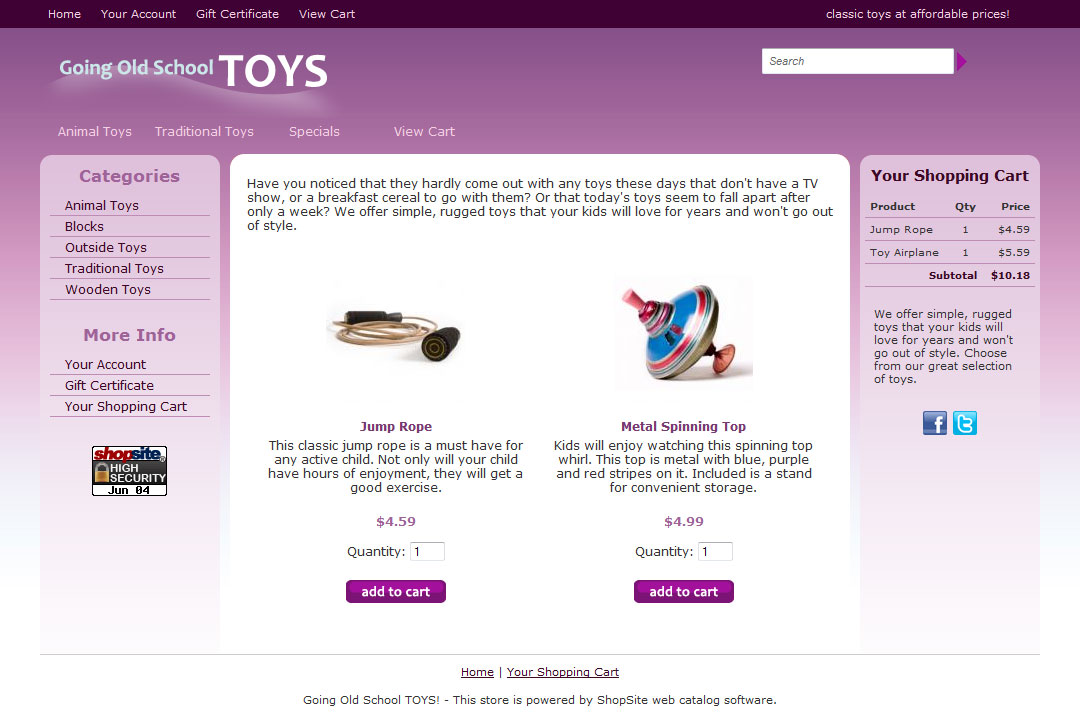Click the Facebook icon
Screen dimensions: 1080x720
click(x=935, y=423)
